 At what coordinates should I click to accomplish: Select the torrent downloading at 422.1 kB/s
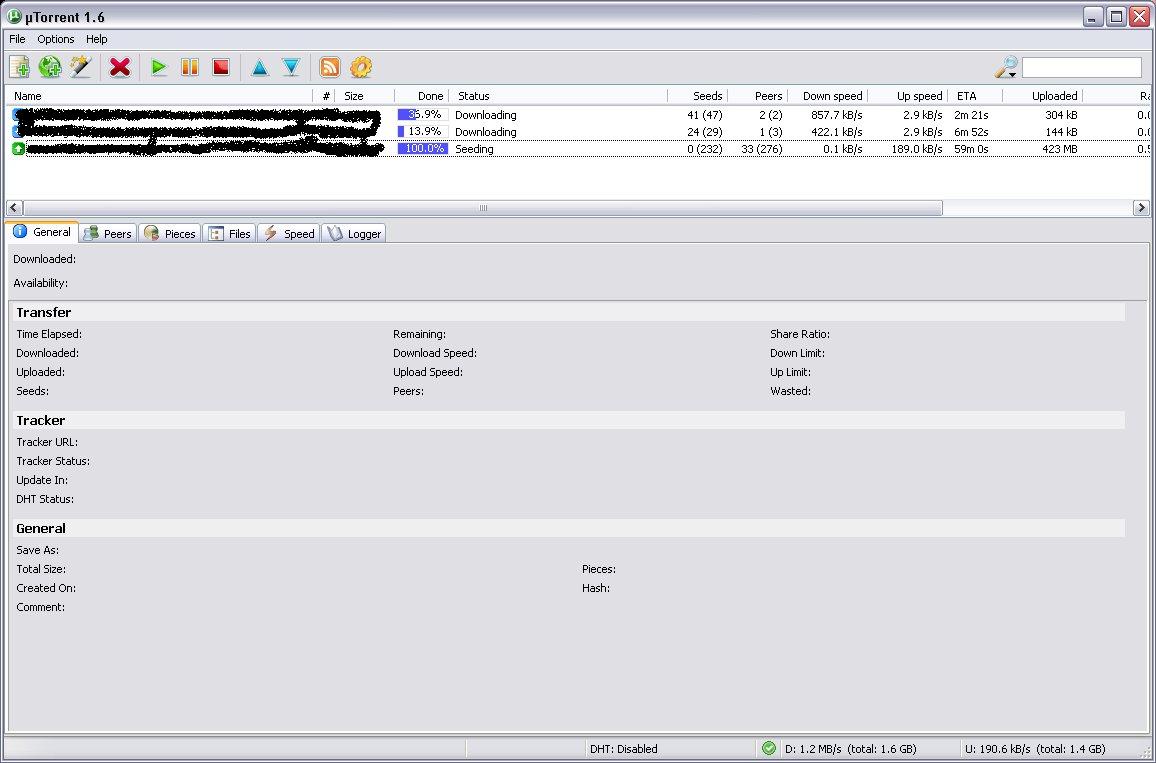click(579, 132)
